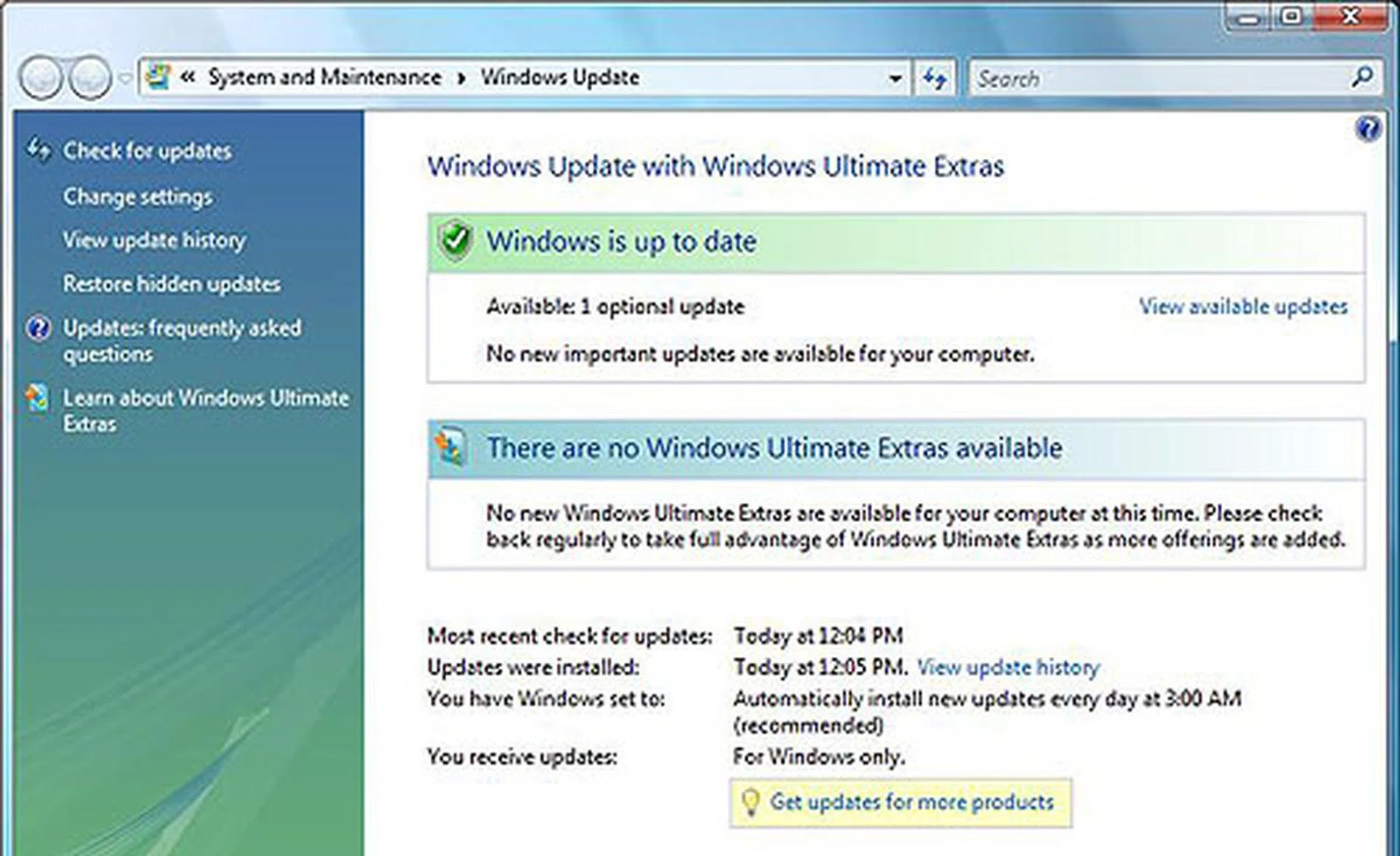This screenshot has width=1400, height=856.
Task: Click the Windows Update icon in the address bar
Action: (157, 75)
